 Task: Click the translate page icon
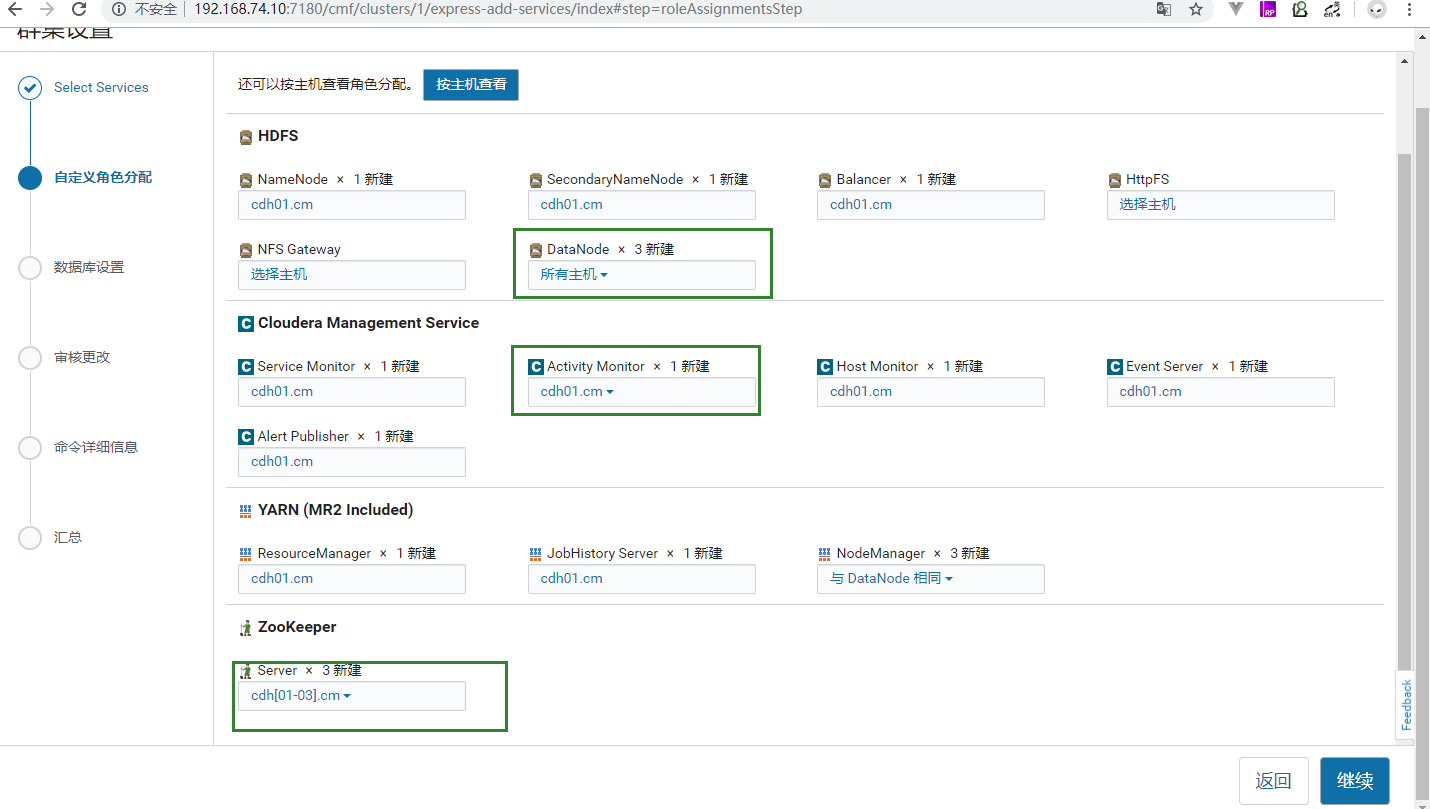coord(1164,9)
